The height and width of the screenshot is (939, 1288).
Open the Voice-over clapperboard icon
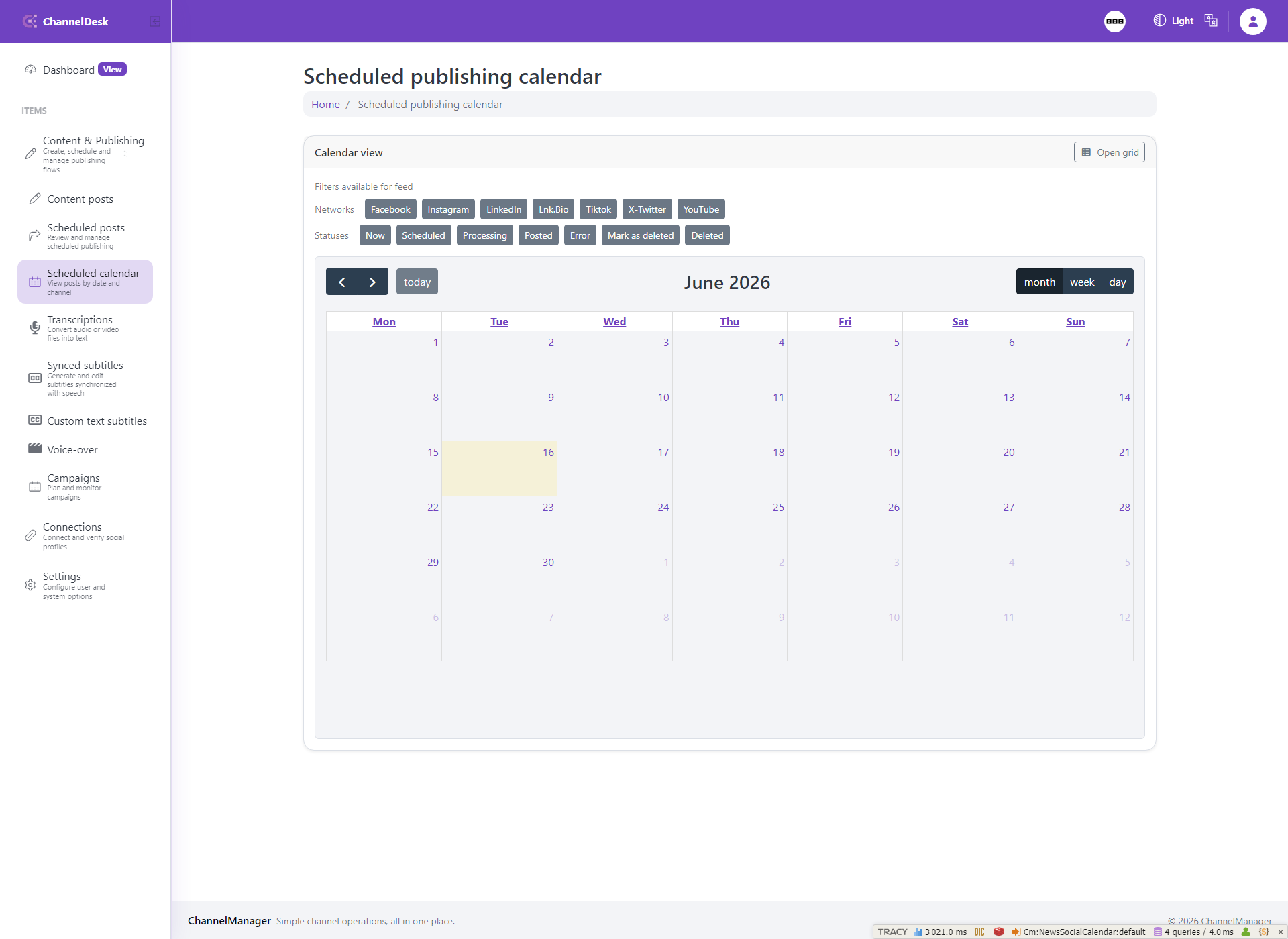[x=35, y=449]
